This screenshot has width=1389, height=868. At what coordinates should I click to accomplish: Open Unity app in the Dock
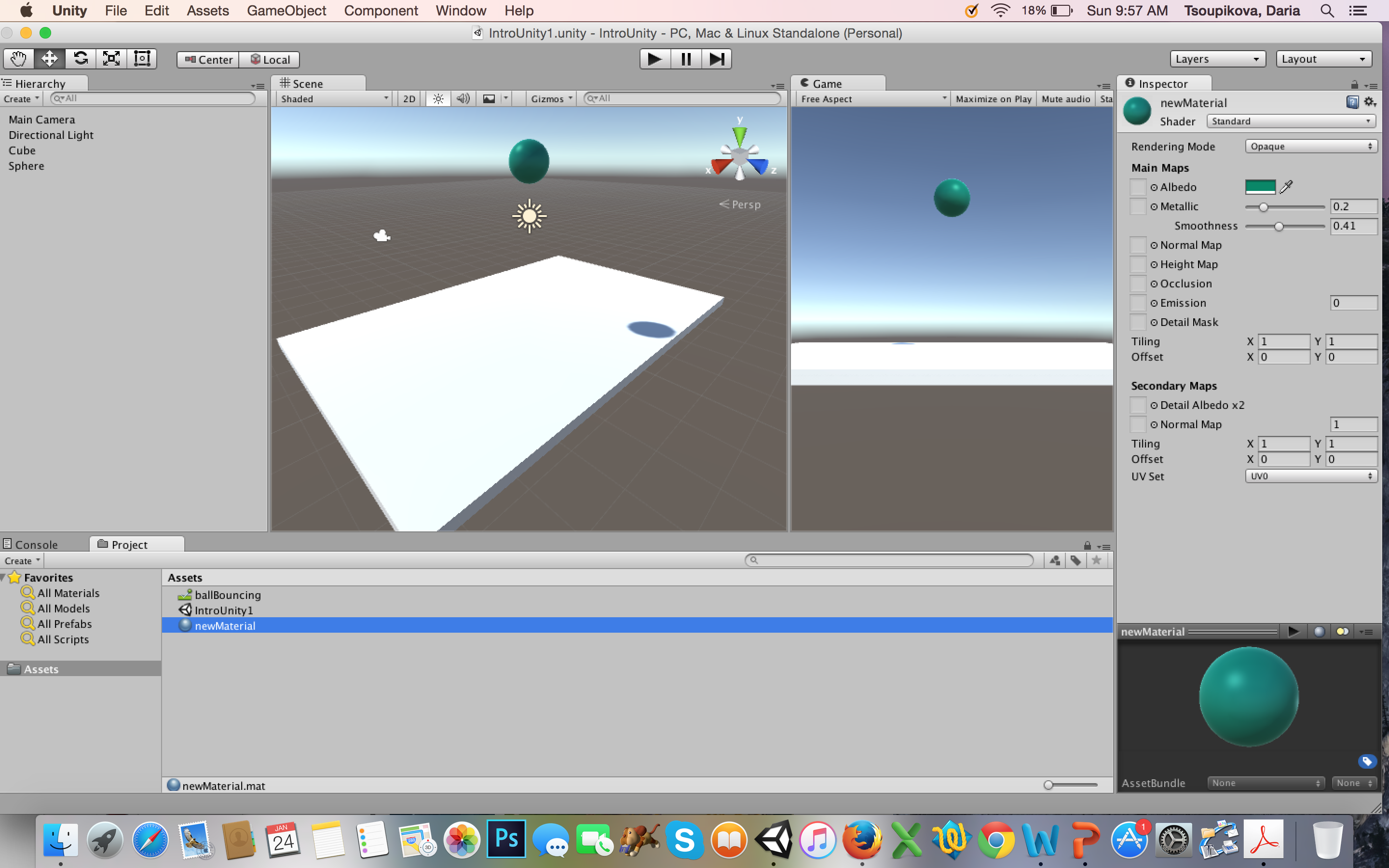click(x=773, y=839)
